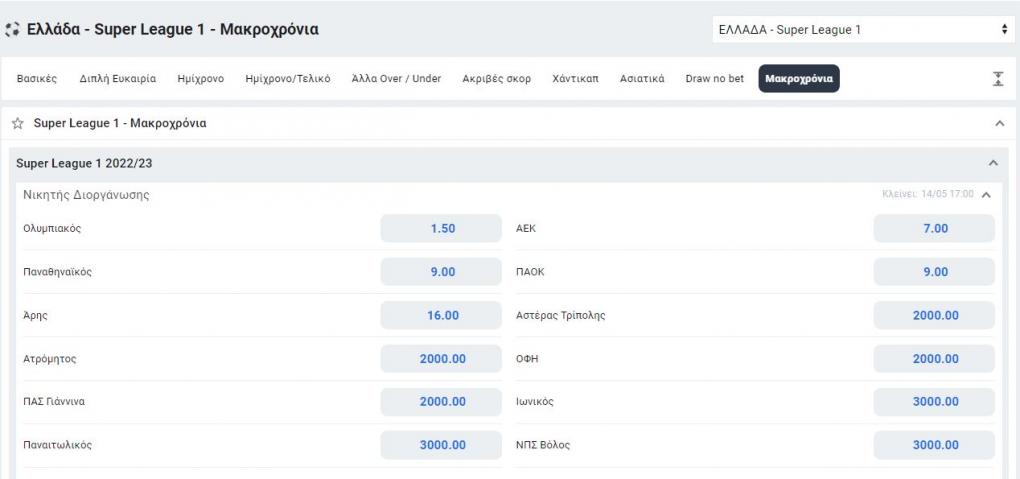
Task: Favorite Super League 1 - Μακροχρόνια with star
Action: 18,124
